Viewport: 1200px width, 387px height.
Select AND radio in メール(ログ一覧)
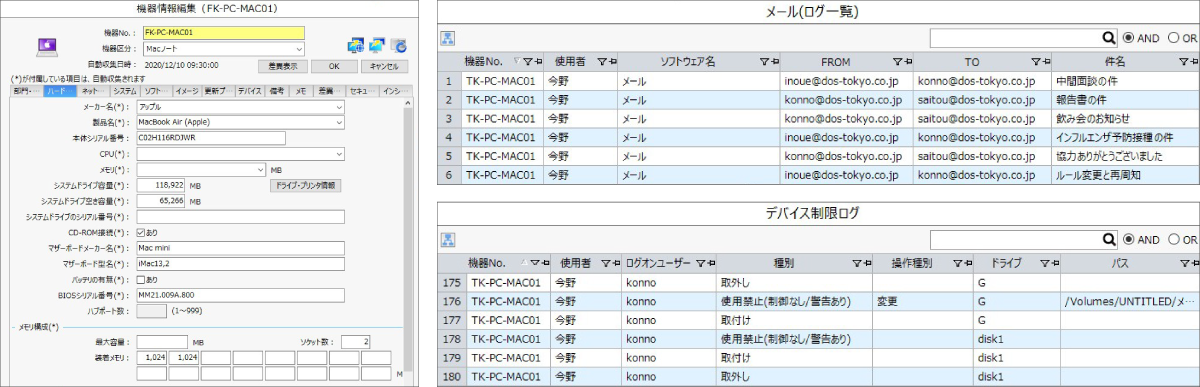coord(1129,38)
